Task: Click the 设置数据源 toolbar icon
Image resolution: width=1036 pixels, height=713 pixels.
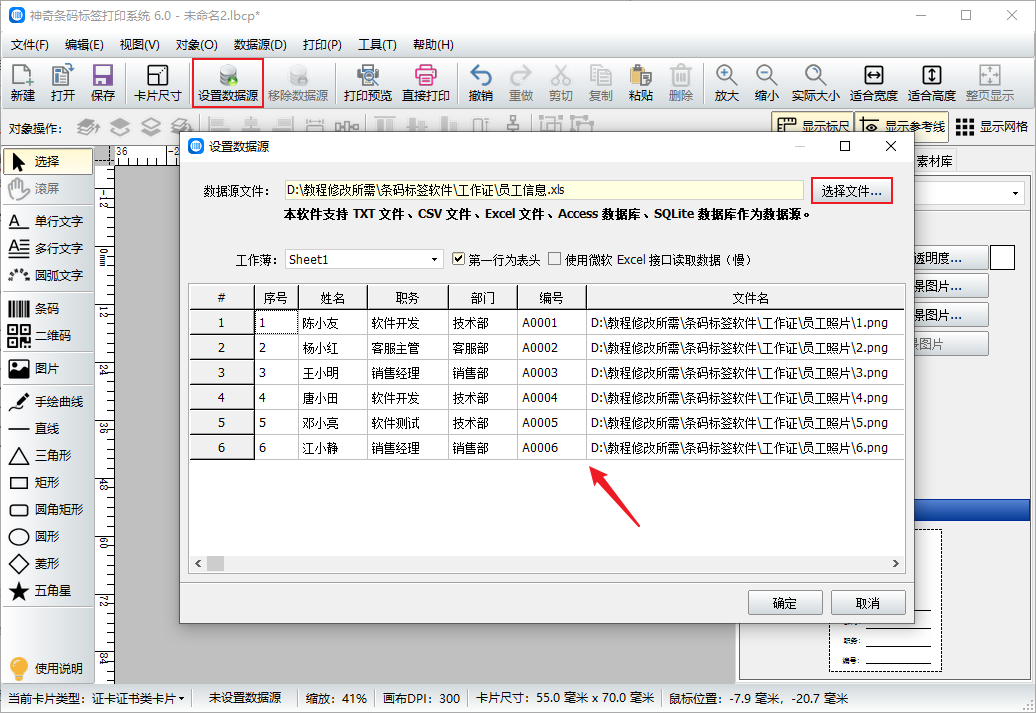Action: (x=228, y=82)
